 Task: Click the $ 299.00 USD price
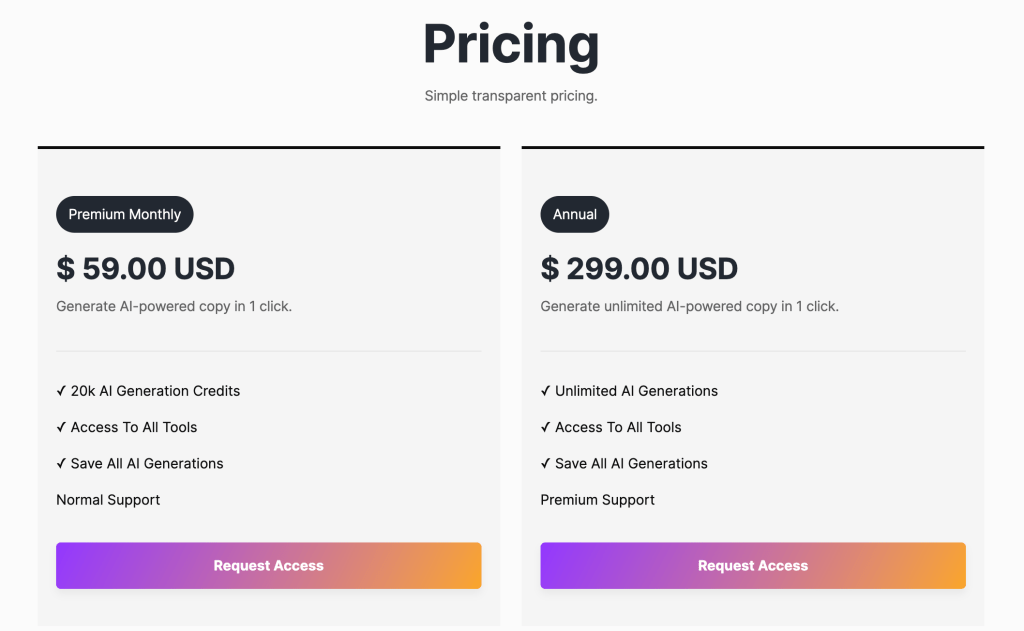coord(639,268)
